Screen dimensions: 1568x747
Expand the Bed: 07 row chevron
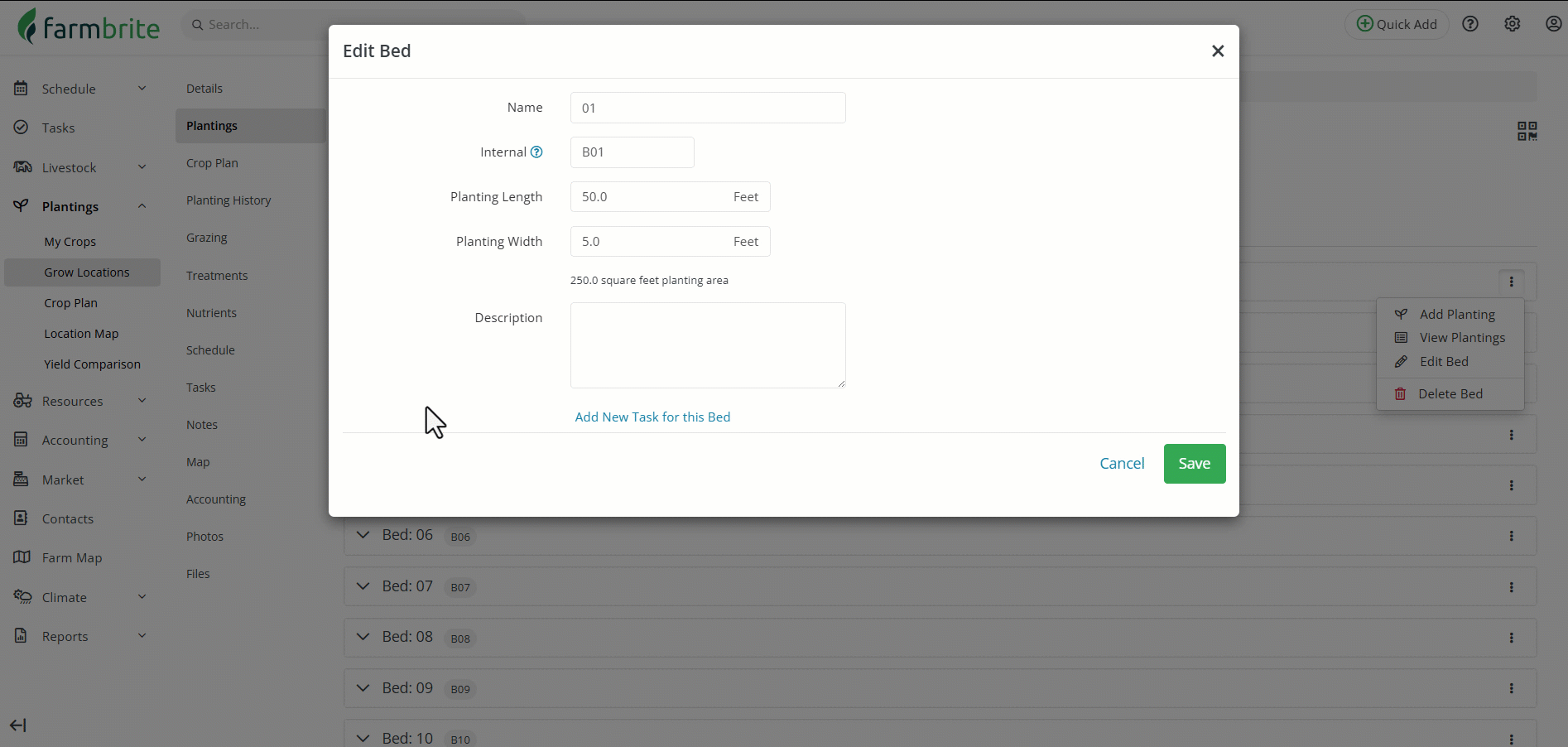tap(363, 586)
